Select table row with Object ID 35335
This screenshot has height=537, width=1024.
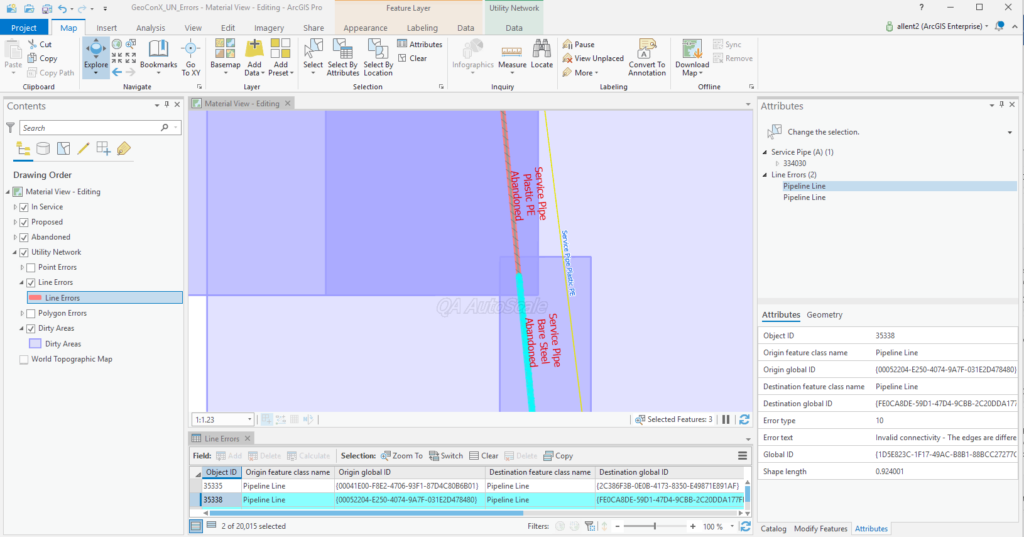click(470, 486)
